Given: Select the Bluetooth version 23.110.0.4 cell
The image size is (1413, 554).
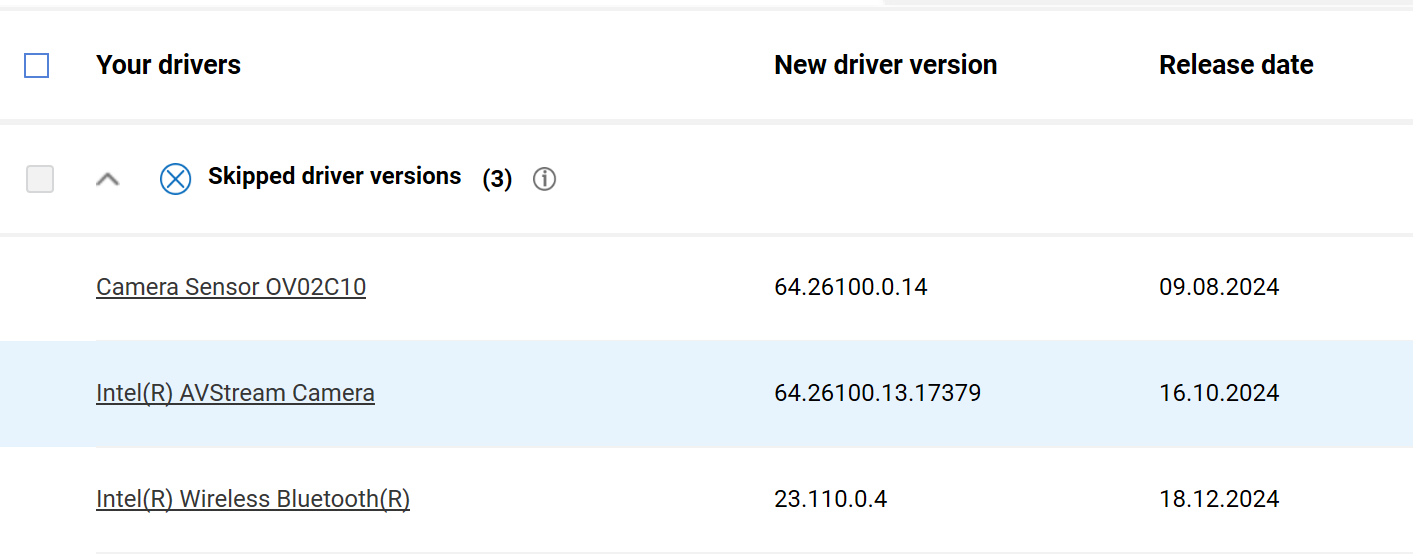Looking at the screenshot, I should (x=830, y=499).
